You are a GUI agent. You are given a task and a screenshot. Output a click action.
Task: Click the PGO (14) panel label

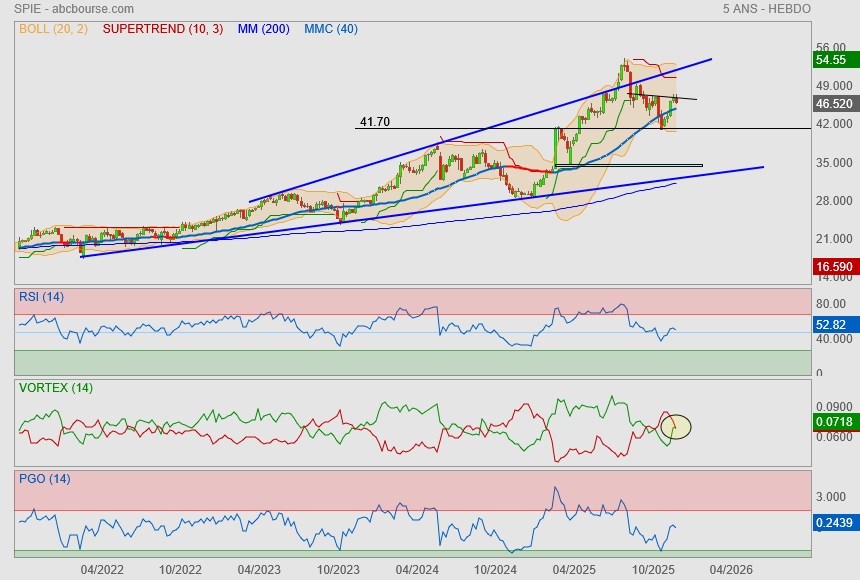click(44, 479)
